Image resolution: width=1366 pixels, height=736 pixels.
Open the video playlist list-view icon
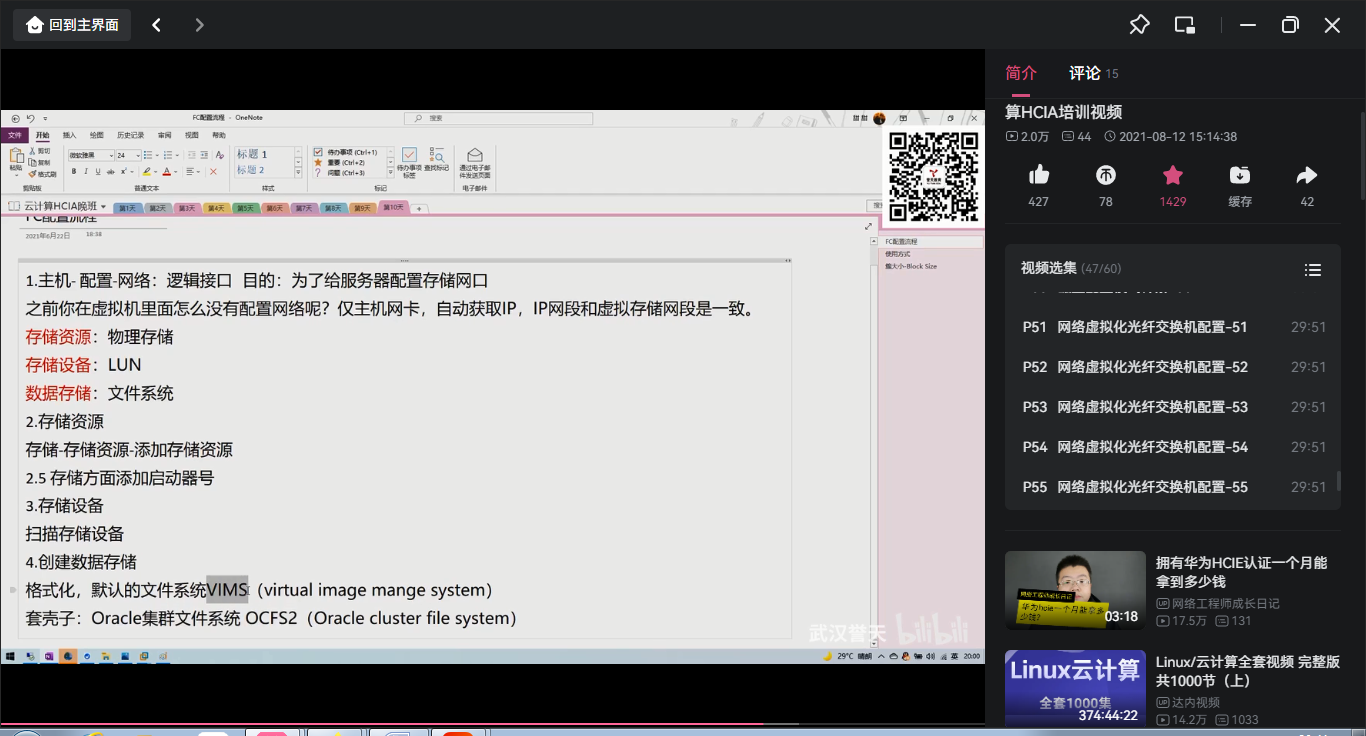tap(1313, 270)
